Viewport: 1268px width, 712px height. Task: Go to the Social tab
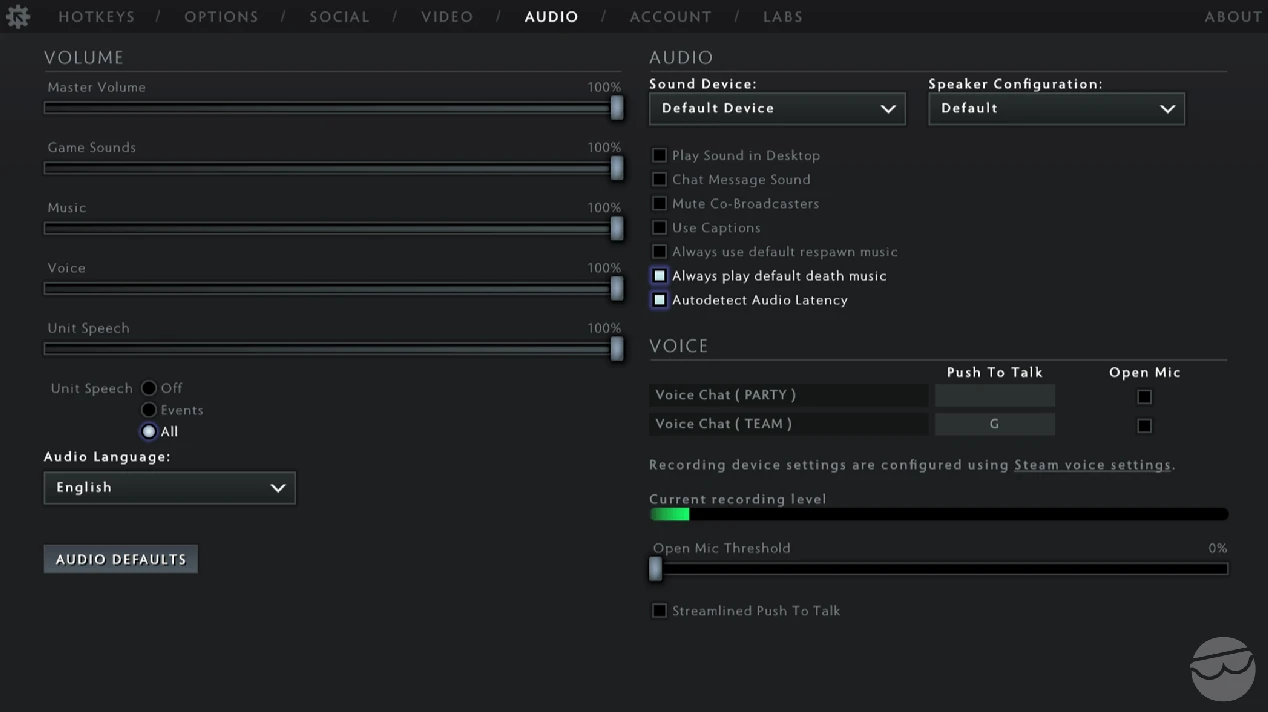point(339,17)
